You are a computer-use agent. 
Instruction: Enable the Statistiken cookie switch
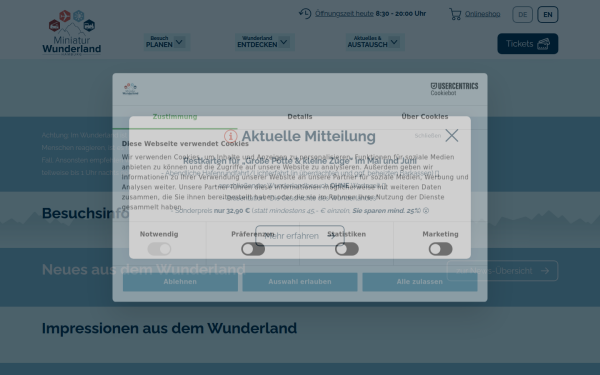[347, 249]
